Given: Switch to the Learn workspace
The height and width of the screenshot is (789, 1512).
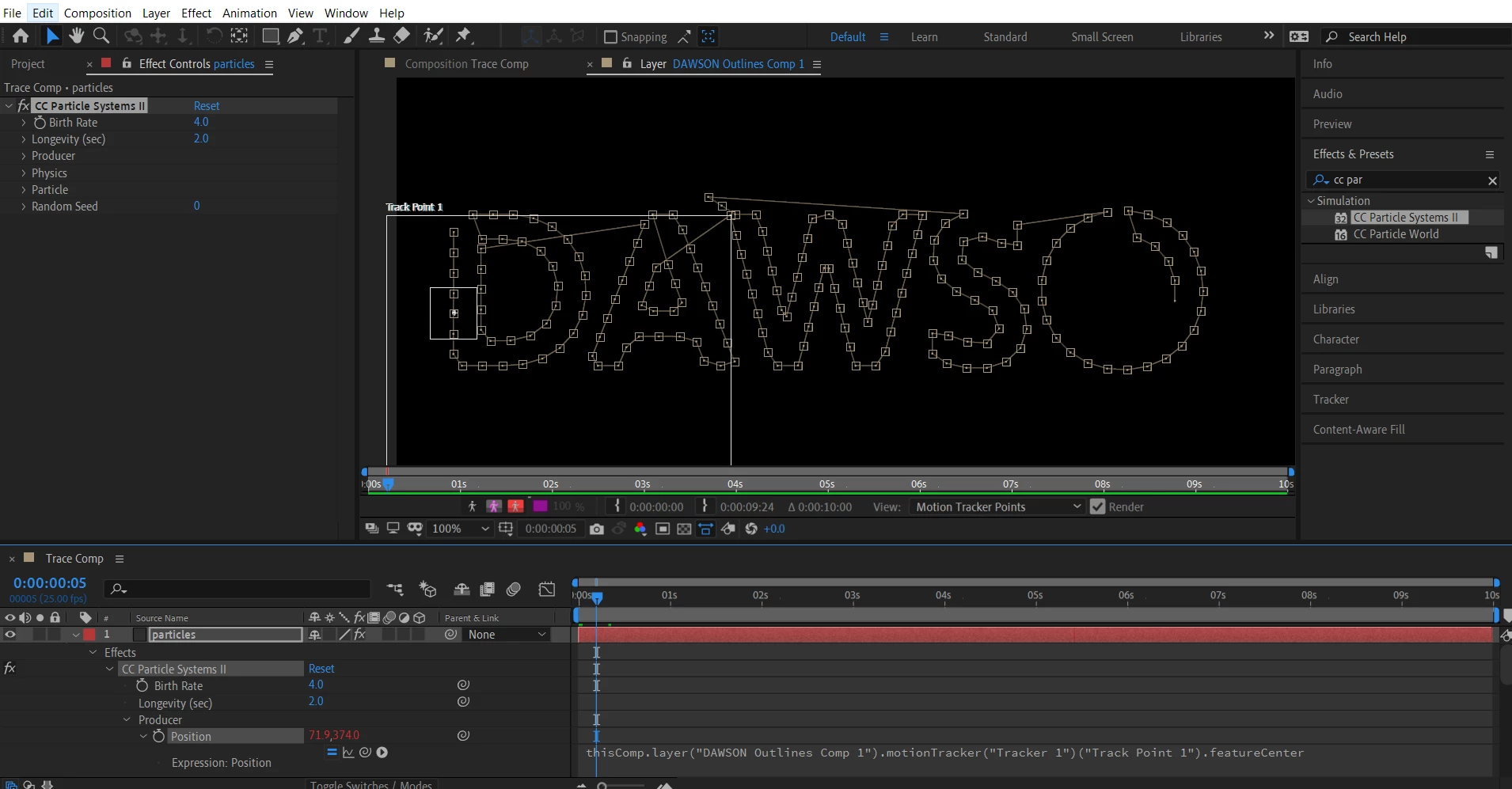Looking at the screenshot, I should (x=924, y=37).
